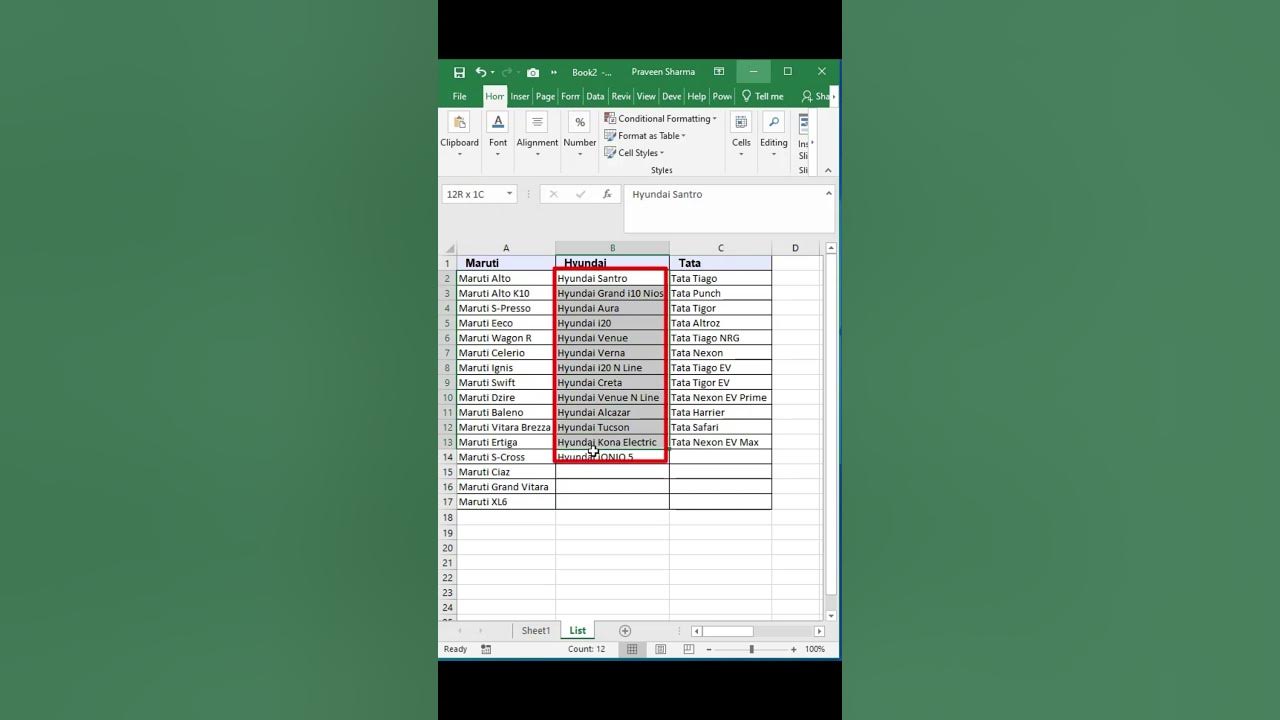Switch to Page Layout view icon
Screen dimensions: 1280x720
tap(660, 649)
